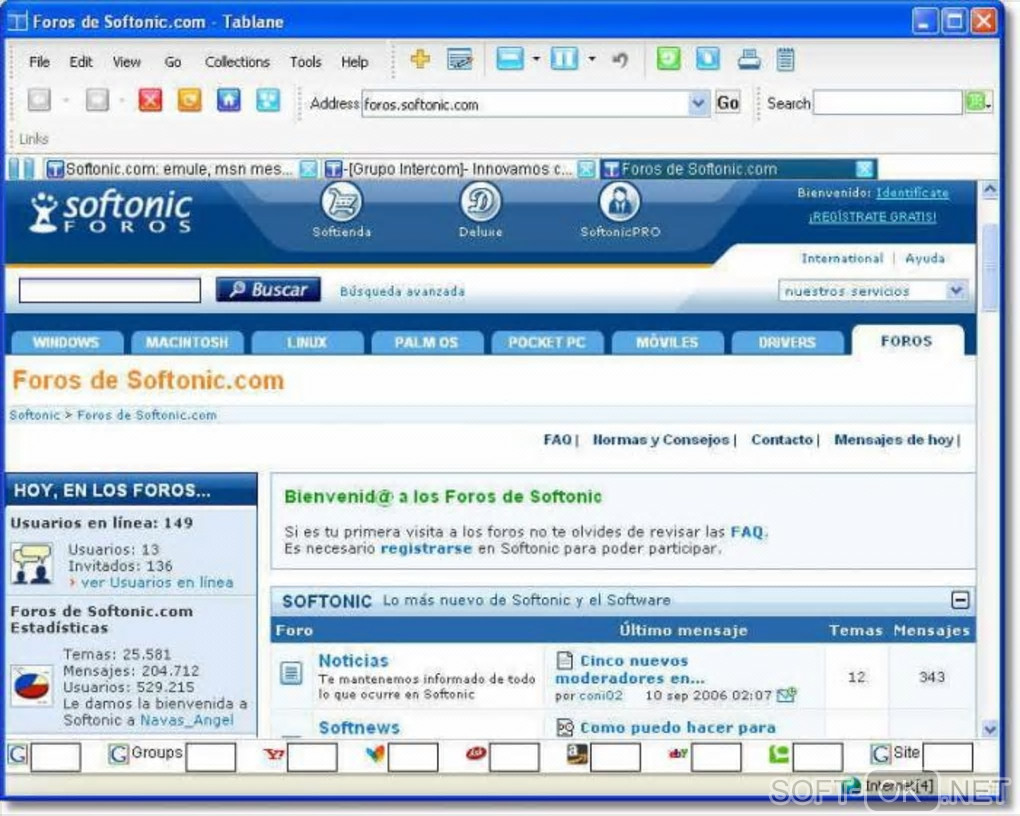Viewport: 1020px width, 816px height.
Task: Click the Buscar search button
Action: [x=268, y=290]
